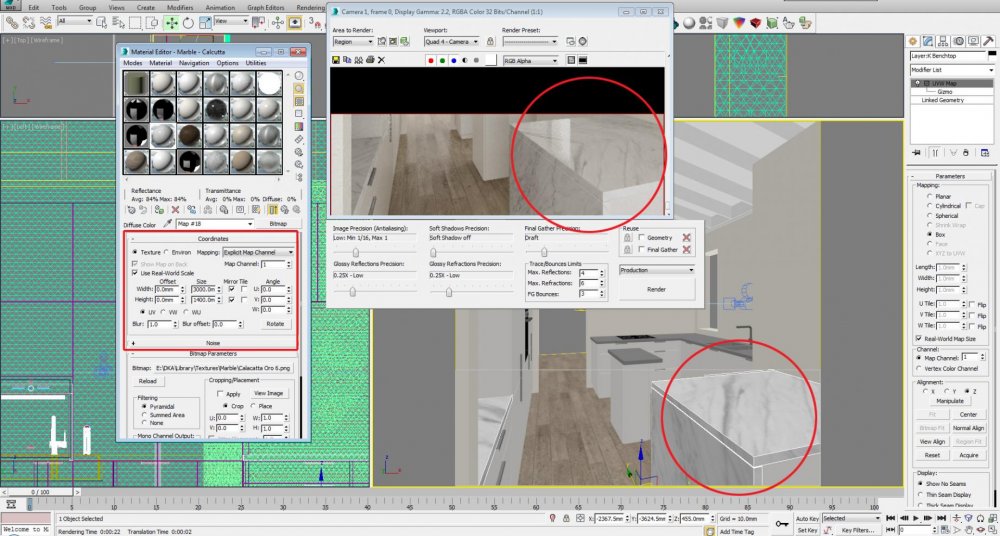1000x536 pixels.
Task: Open the Navigation menu in Material Editor
Action: 194,63
